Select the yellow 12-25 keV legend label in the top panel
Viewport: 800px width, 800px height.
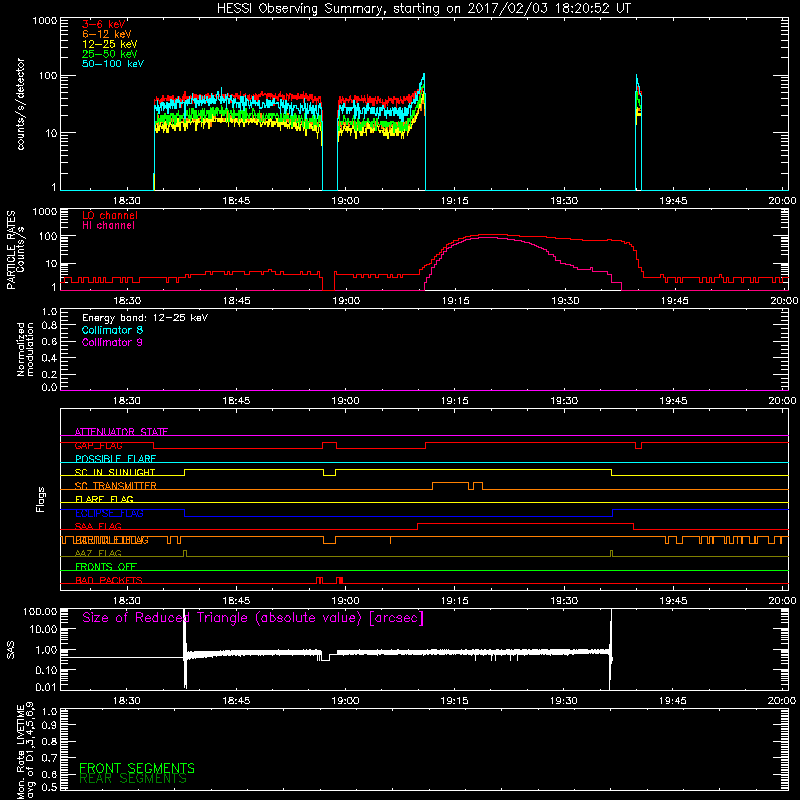[x=110, y=44]
